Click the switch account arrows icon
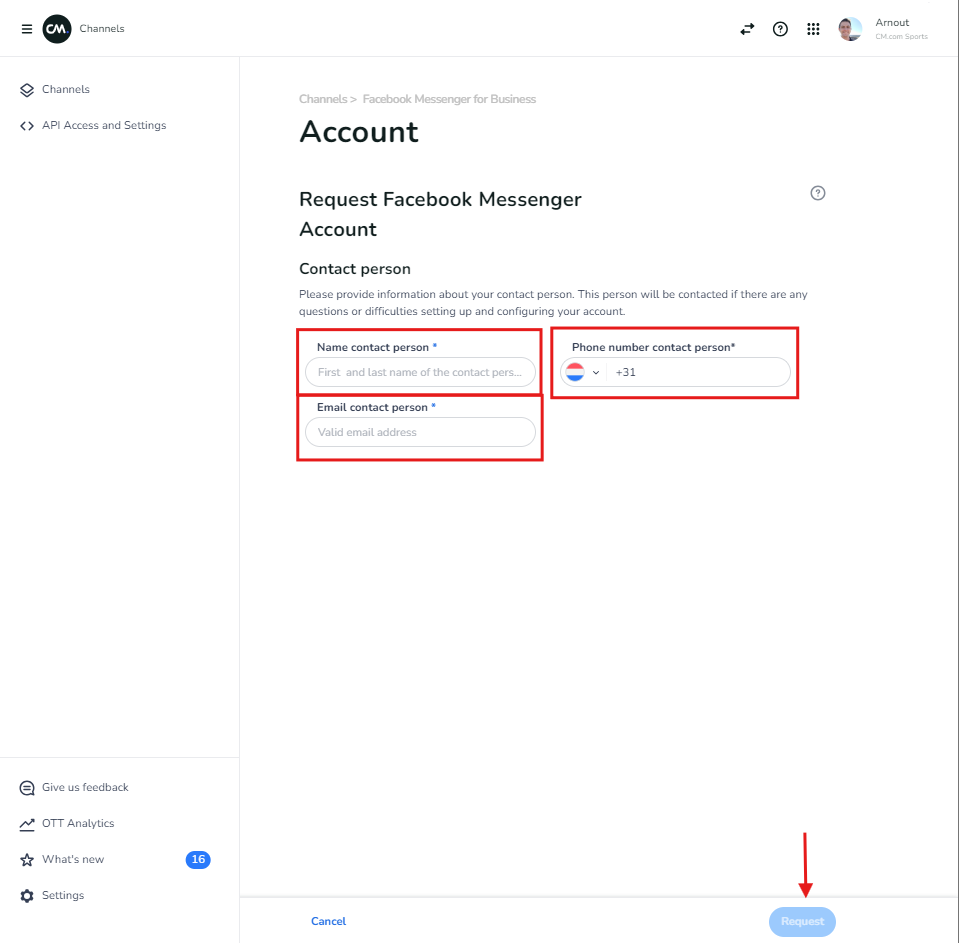Screen dimensions: 959x943 pos(747,29)
